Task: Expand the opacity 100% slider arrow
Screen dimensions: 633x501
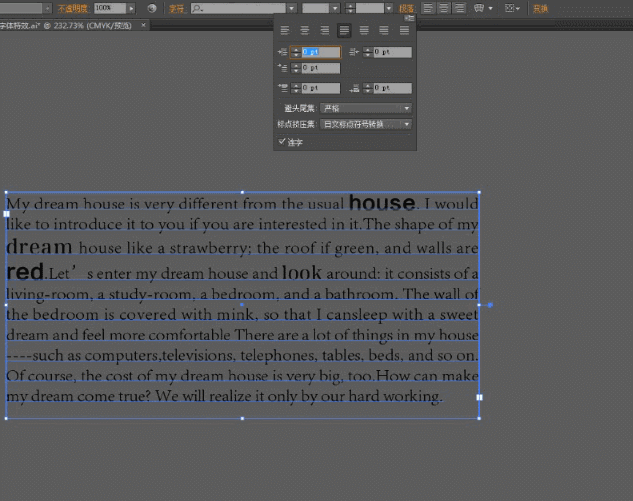Action: pos(131,8)
